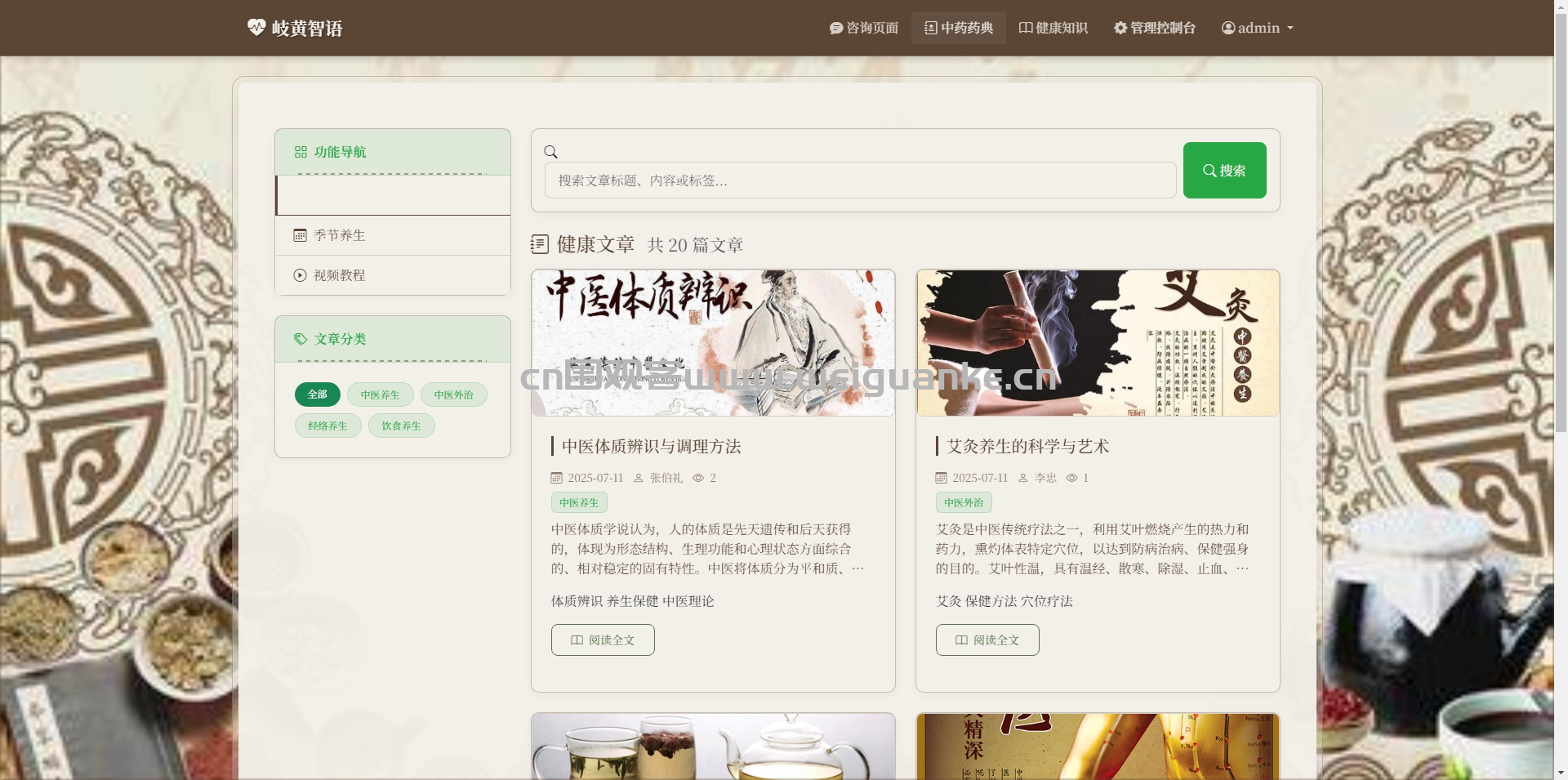Click the magnifier icon above the search field
Screen dimensions: 1568x780
pyautogui.click(x=551, y=152)
